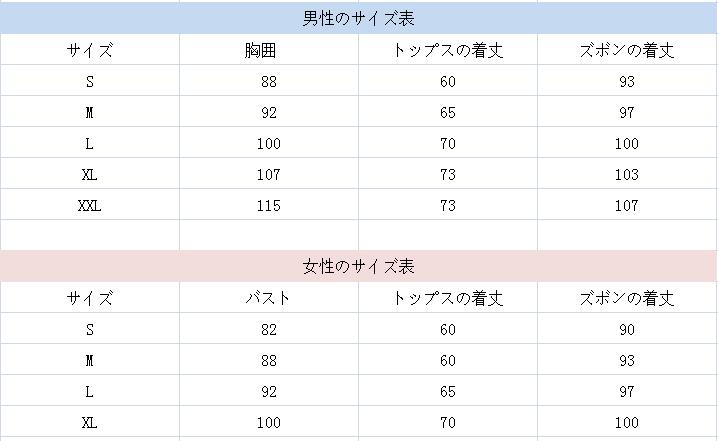The width and height of the screenshot is (718, 441).
Task: Click men's XXL size label cell
Action: (x=90, y=205)
